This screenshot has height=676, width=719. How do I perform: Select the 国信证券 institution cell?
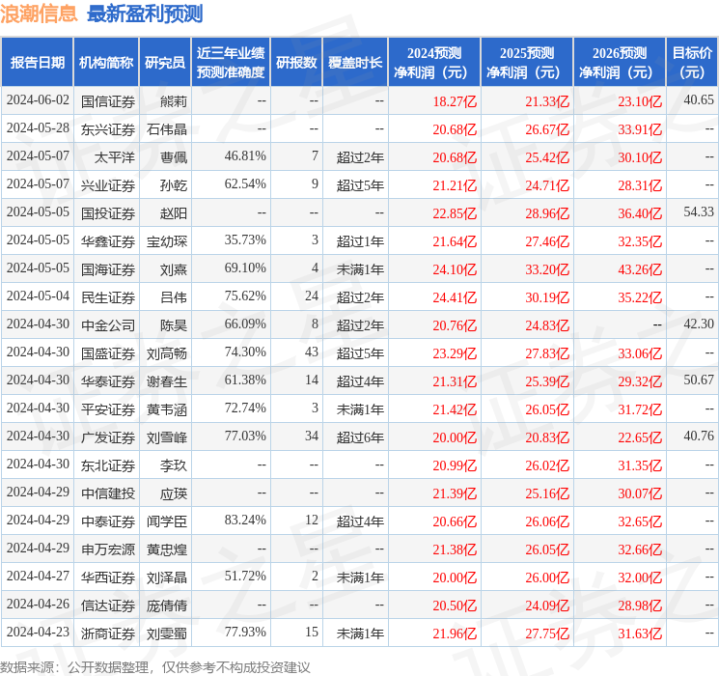pos(108,101)
